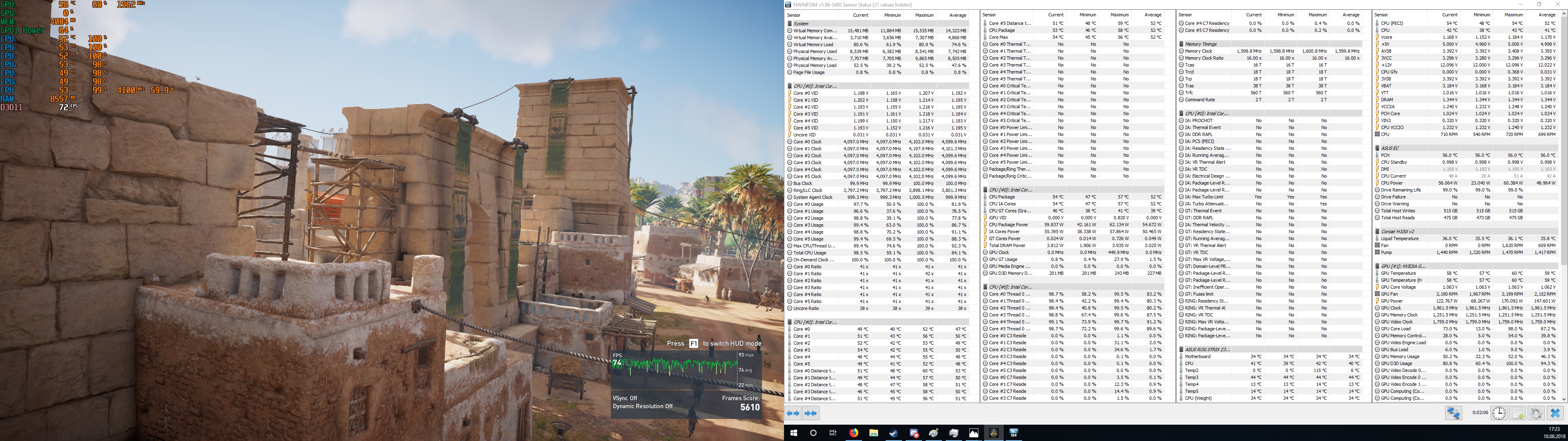This screenshot has width=1568, height=441.
Task: Open the Windows Start menu
Action: tap(793, 432)
